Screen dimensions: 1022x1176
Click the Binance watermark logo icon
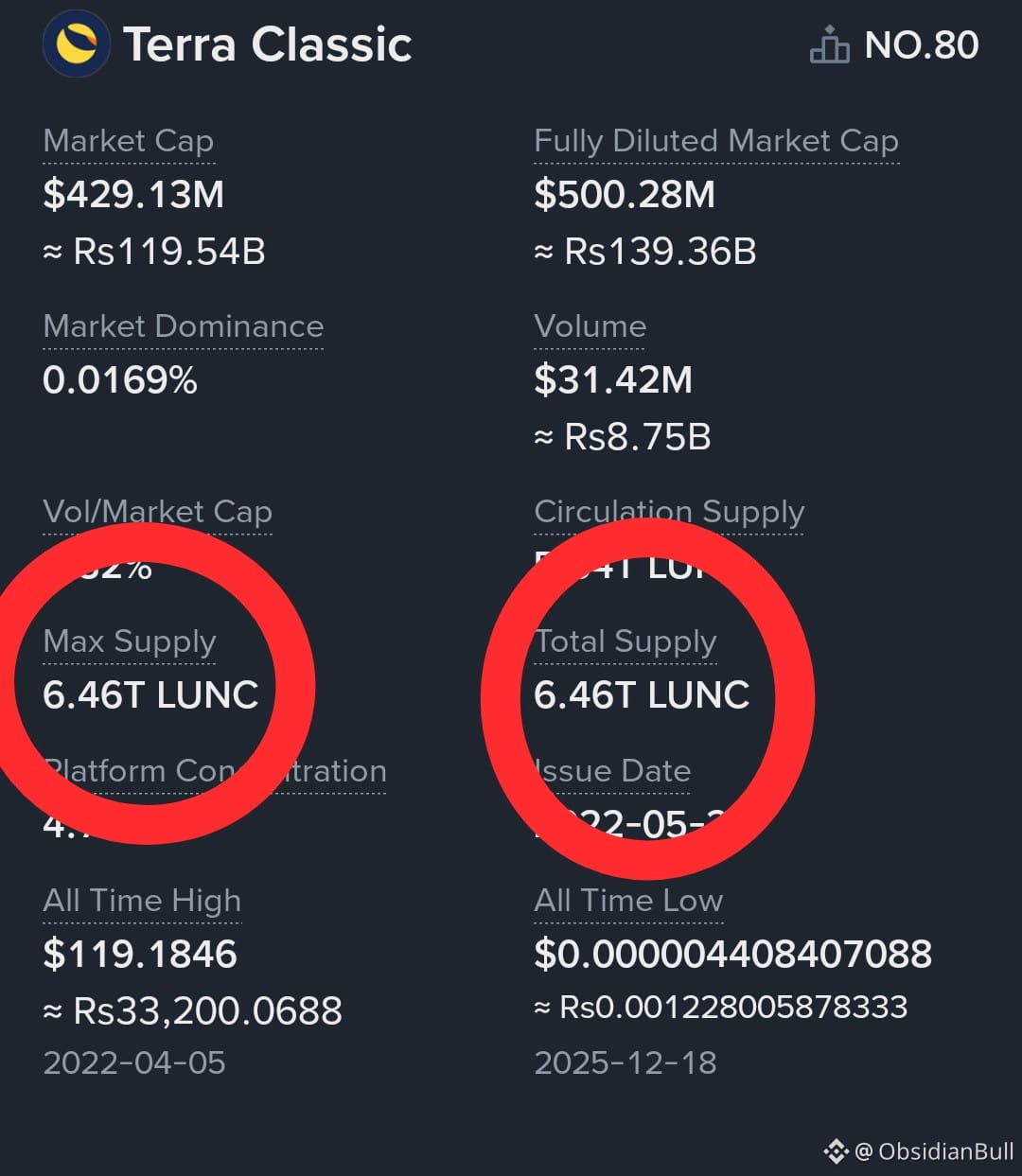point(836,1150)
